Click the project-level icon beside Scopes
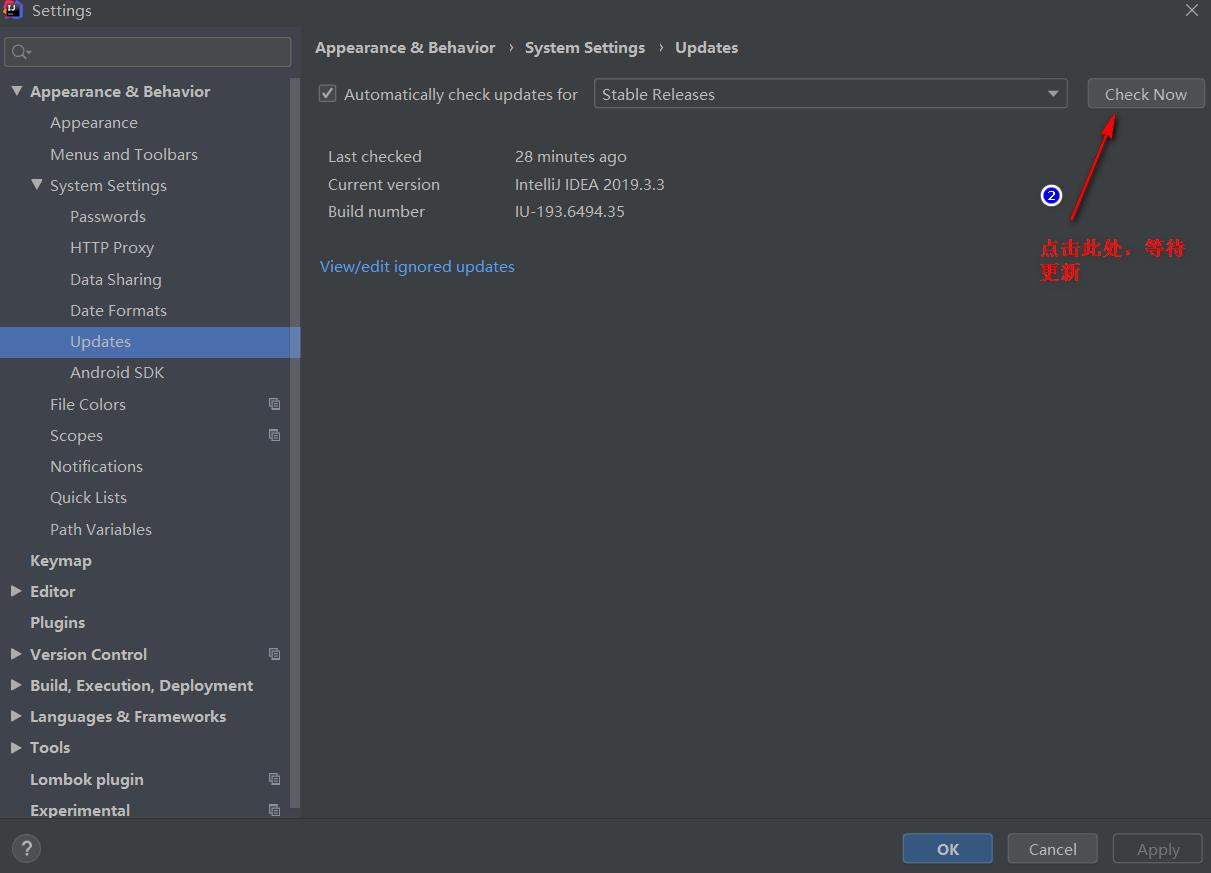The image size is (1211, 873). tap(274, 435)
